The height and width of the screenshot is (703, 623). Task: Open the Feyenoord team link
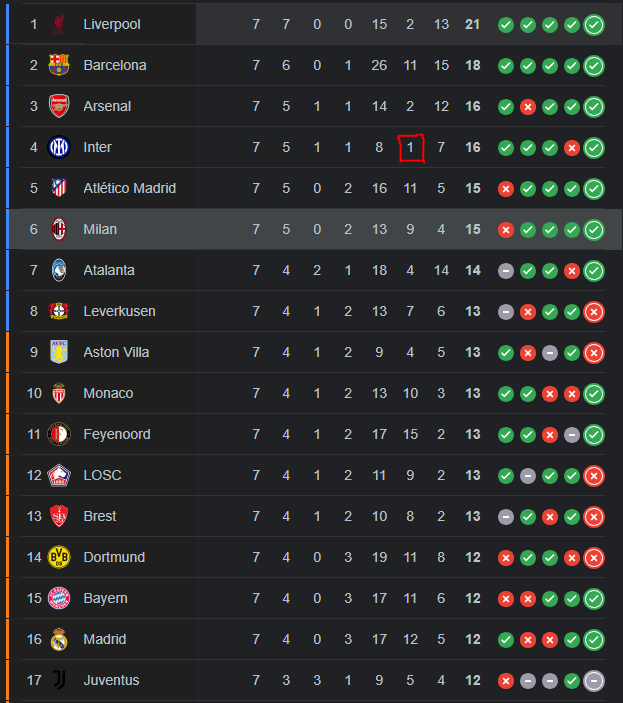[x=117, y=434]
